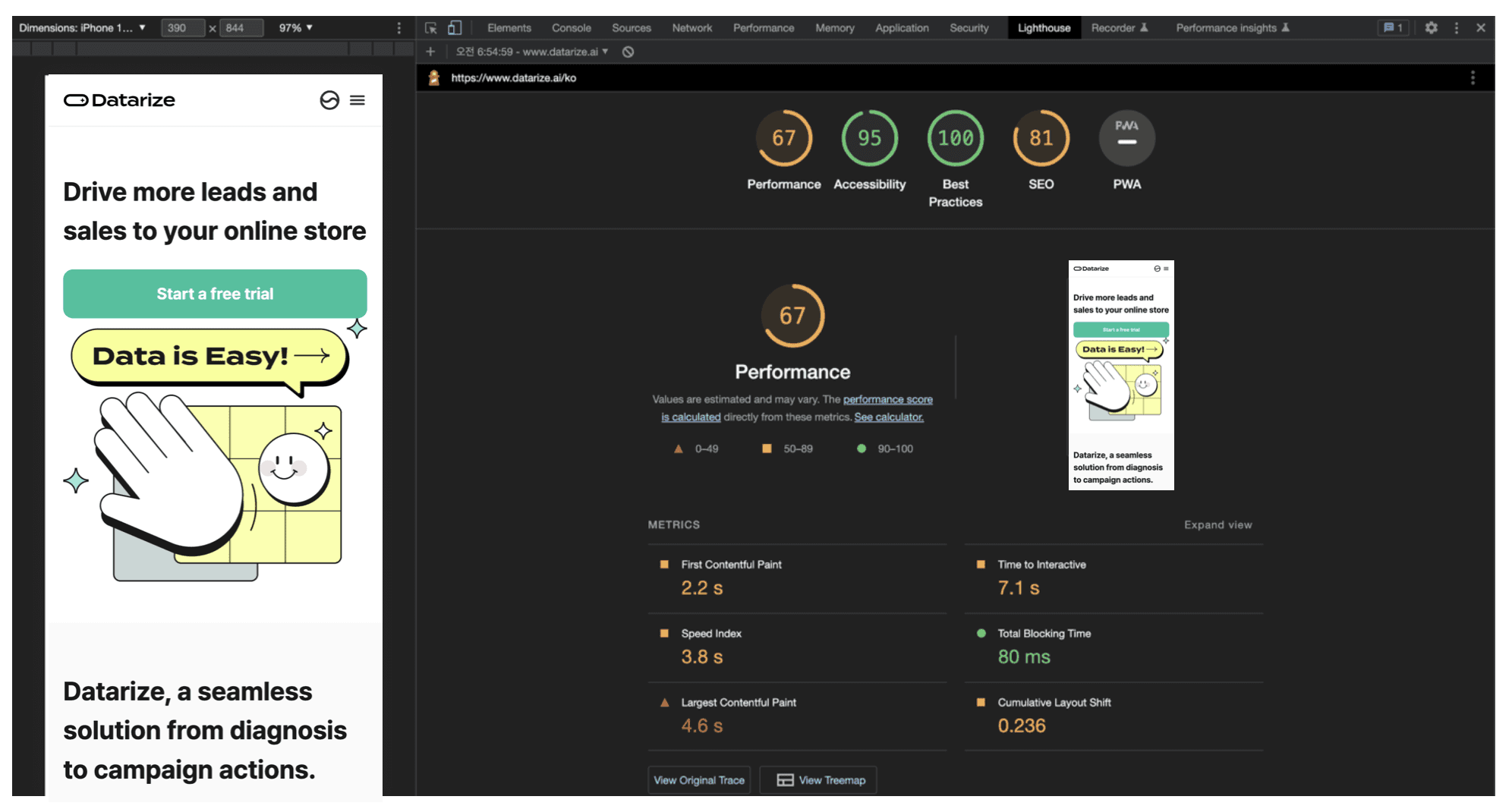Open the Performance insights tab

(1233, 28)
